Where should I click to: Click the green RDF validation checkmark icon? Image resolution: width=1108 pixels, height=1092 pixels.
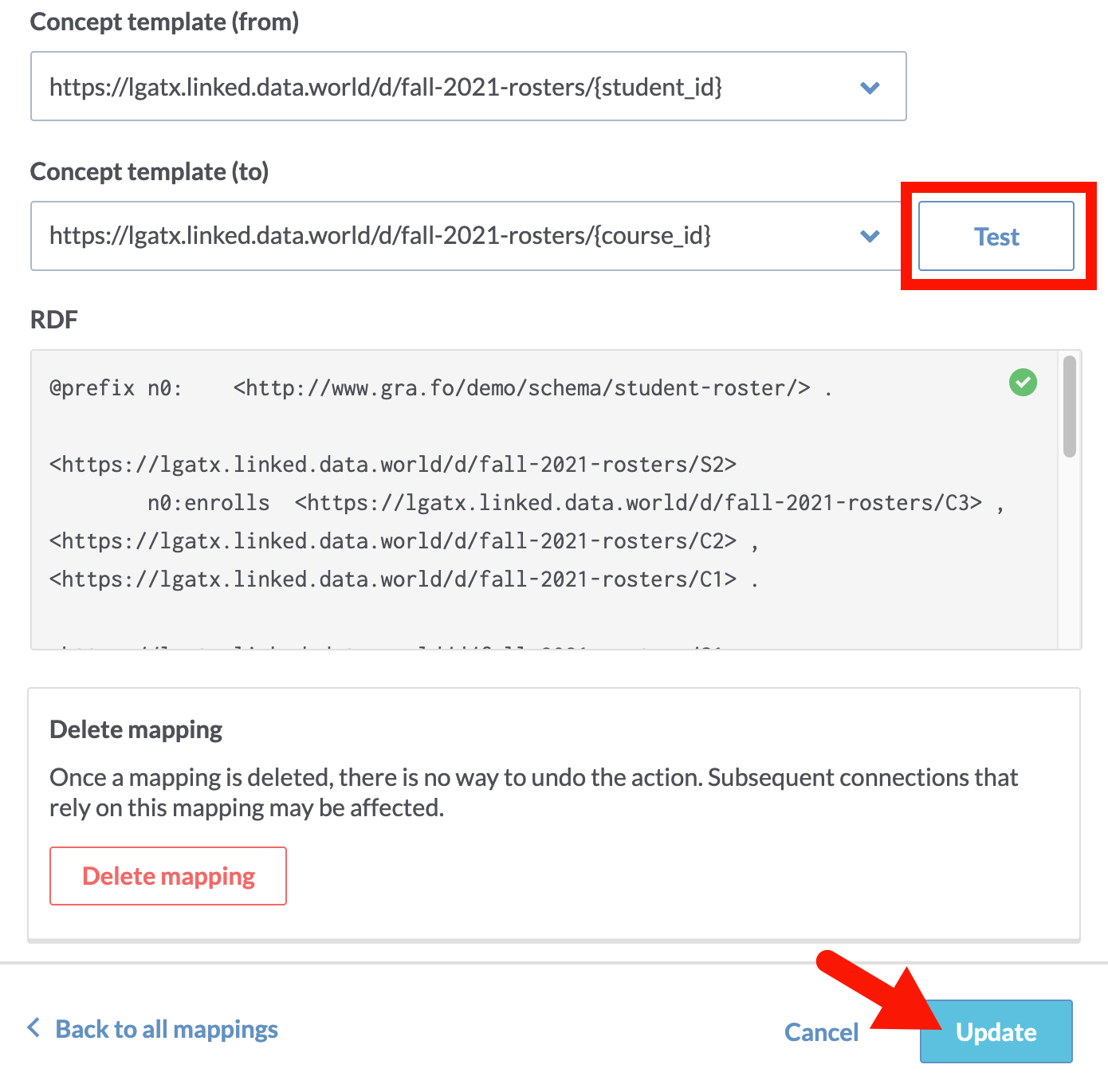1023,383
